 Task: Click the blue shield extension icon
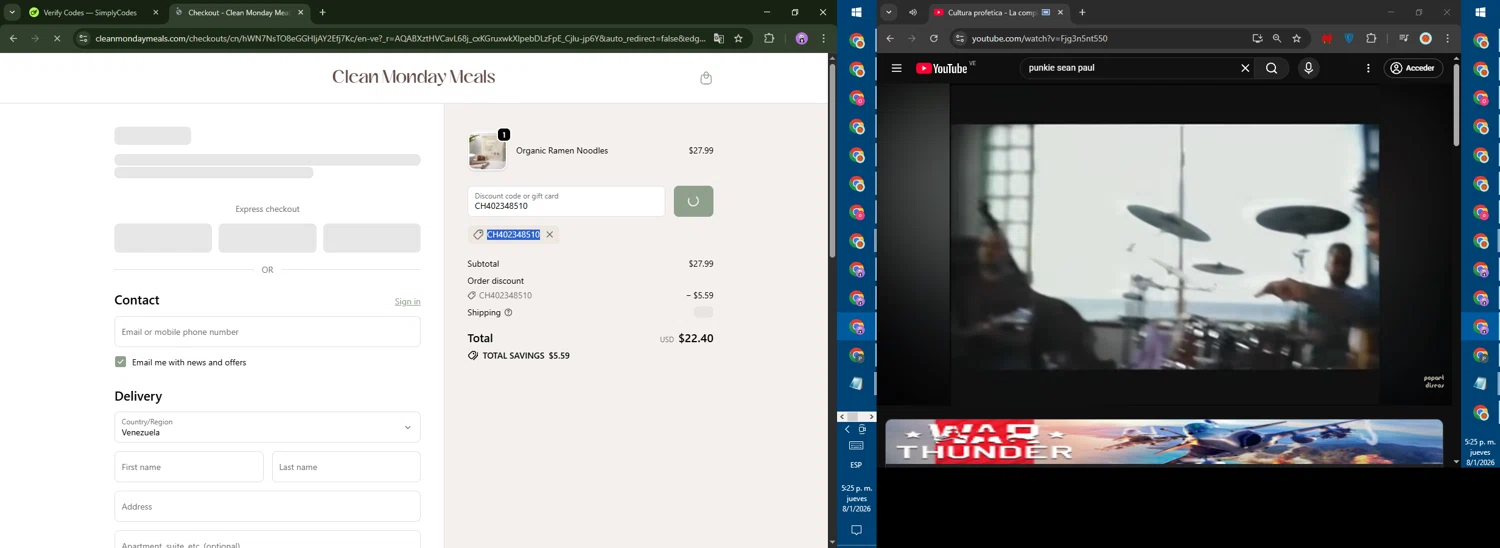(1349, 39)
